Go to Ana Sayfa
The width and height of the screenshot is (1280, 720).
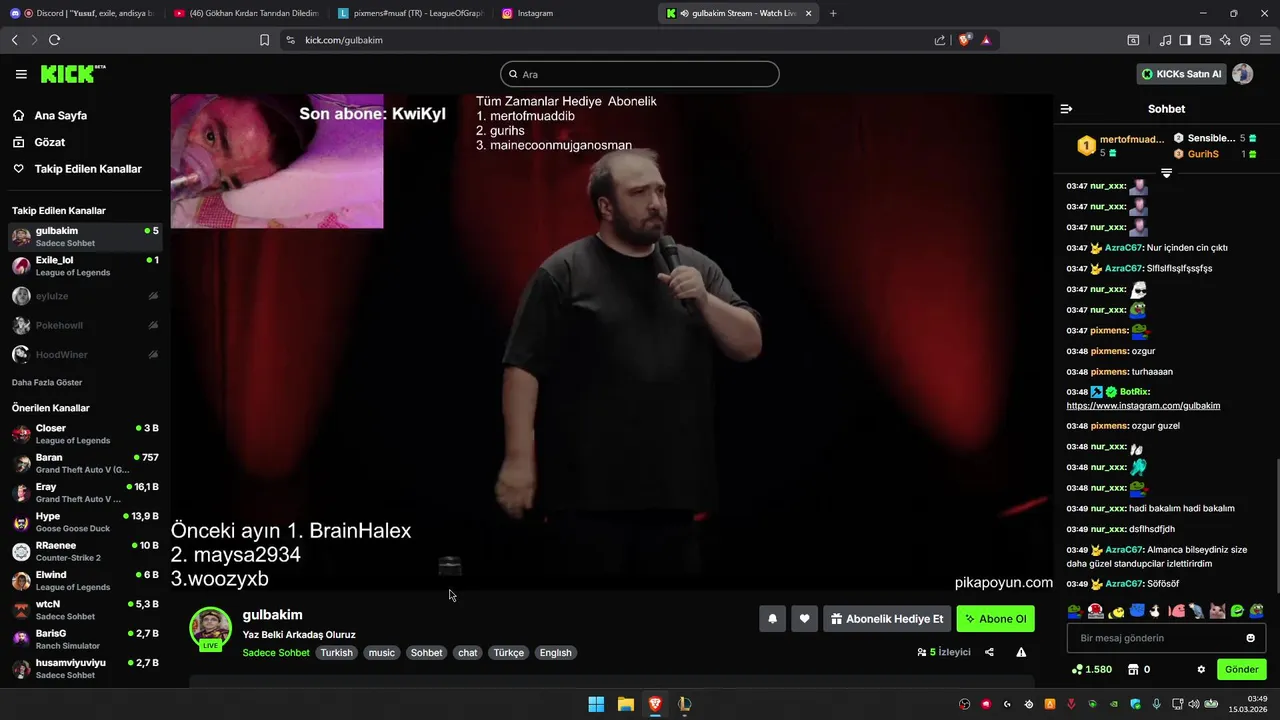click(61, 115)
